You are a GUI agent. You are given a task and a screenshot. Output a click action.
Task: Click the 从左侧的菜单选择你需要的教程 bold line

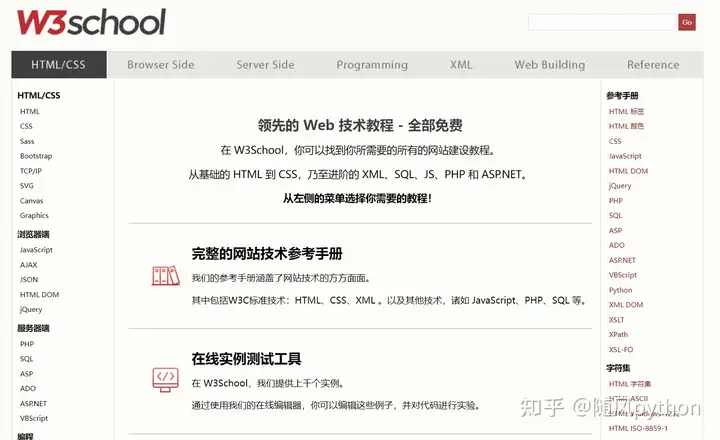pyautogui.click(x=357, y=198)
